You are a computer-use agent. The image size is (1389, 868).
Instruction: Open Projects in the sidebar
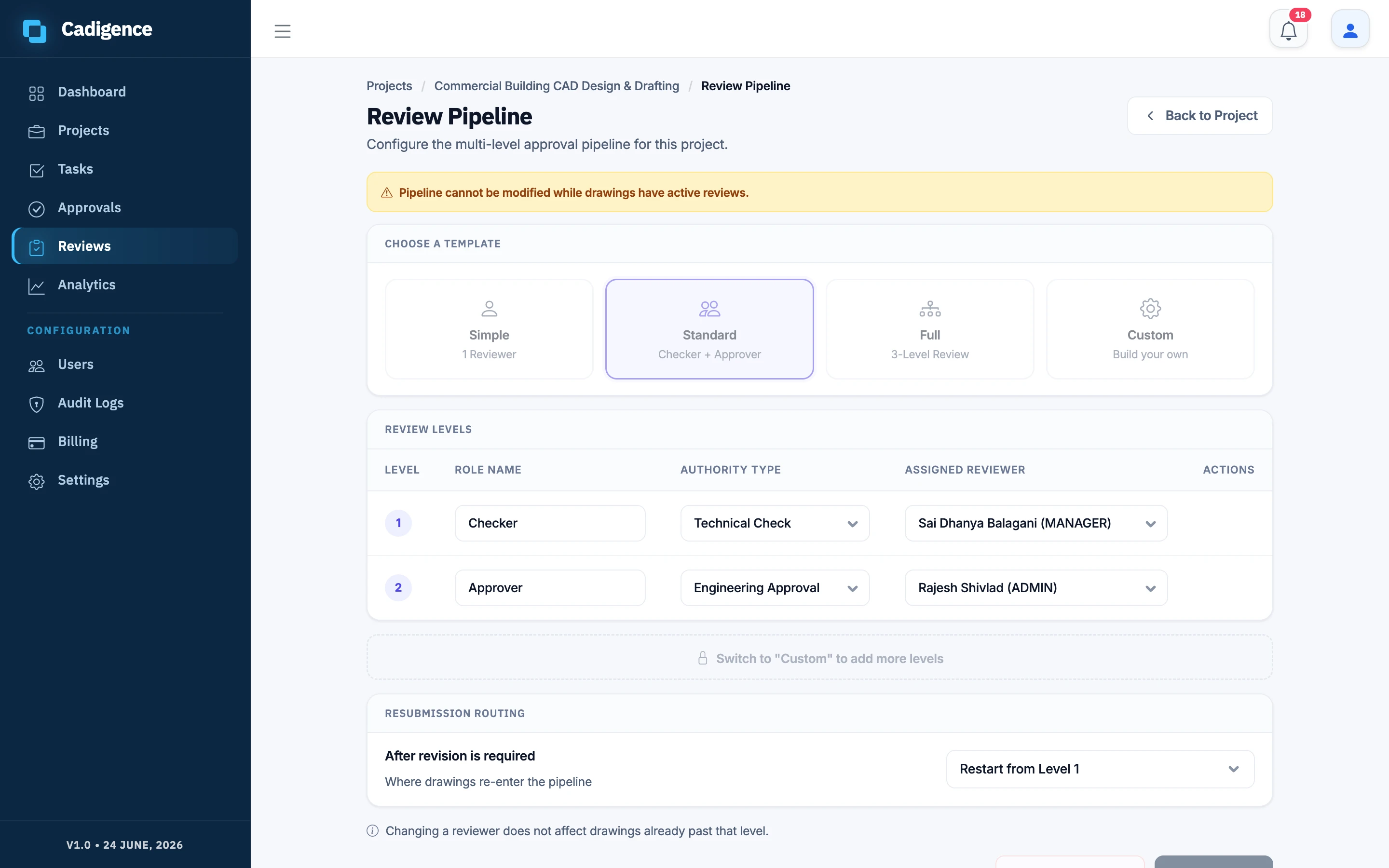tap(124, 130)
